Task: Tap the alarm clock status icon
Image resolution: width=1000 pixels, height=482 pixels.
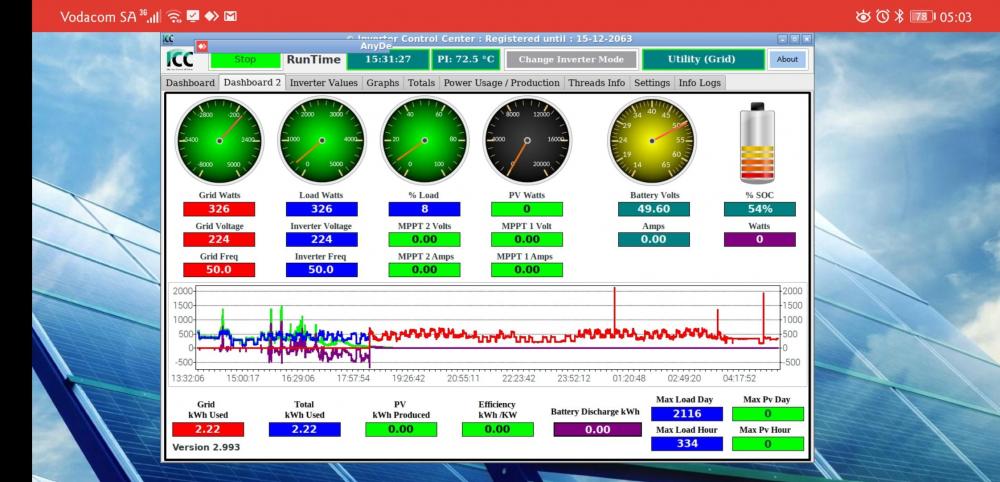Action: point(882,17)
